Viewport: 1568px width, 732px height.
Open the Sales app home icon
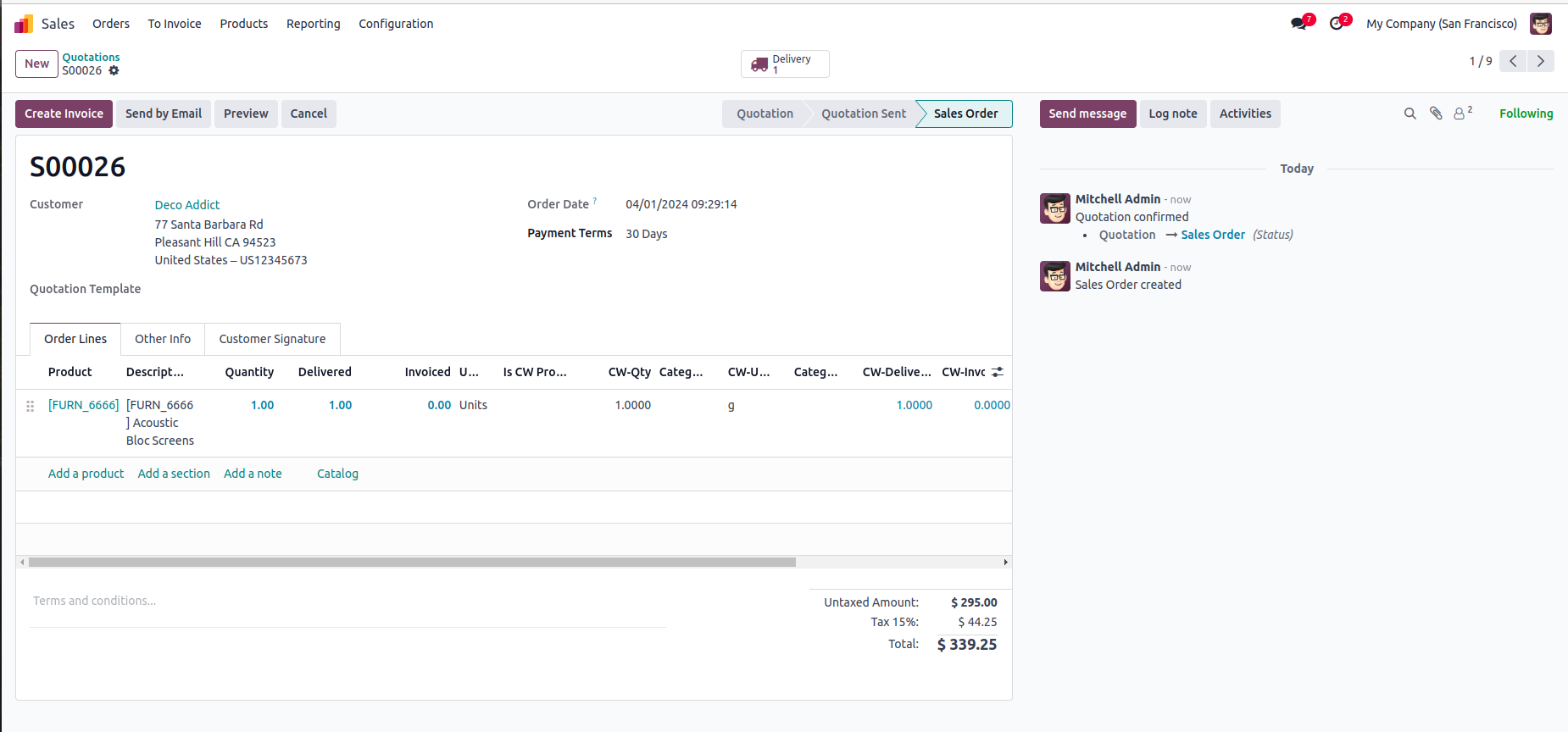click(24, 24)
